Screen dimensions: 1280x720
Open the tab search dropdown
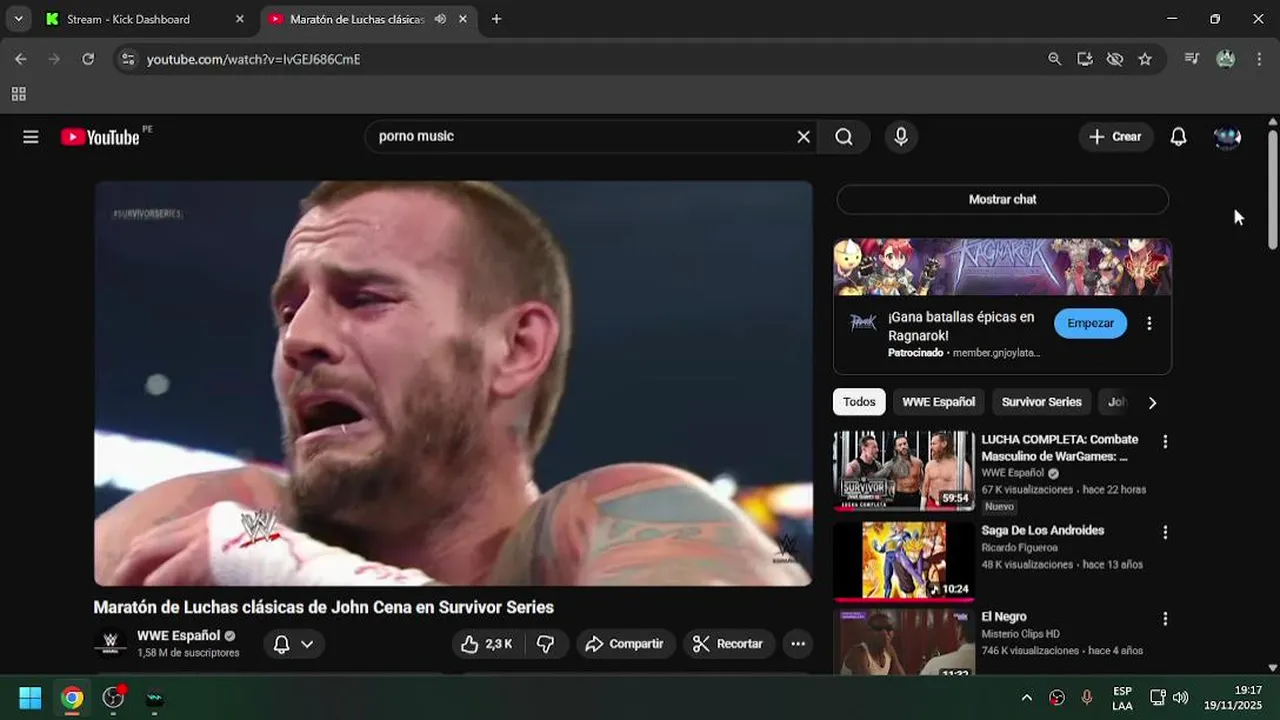[x=18, y=19]
